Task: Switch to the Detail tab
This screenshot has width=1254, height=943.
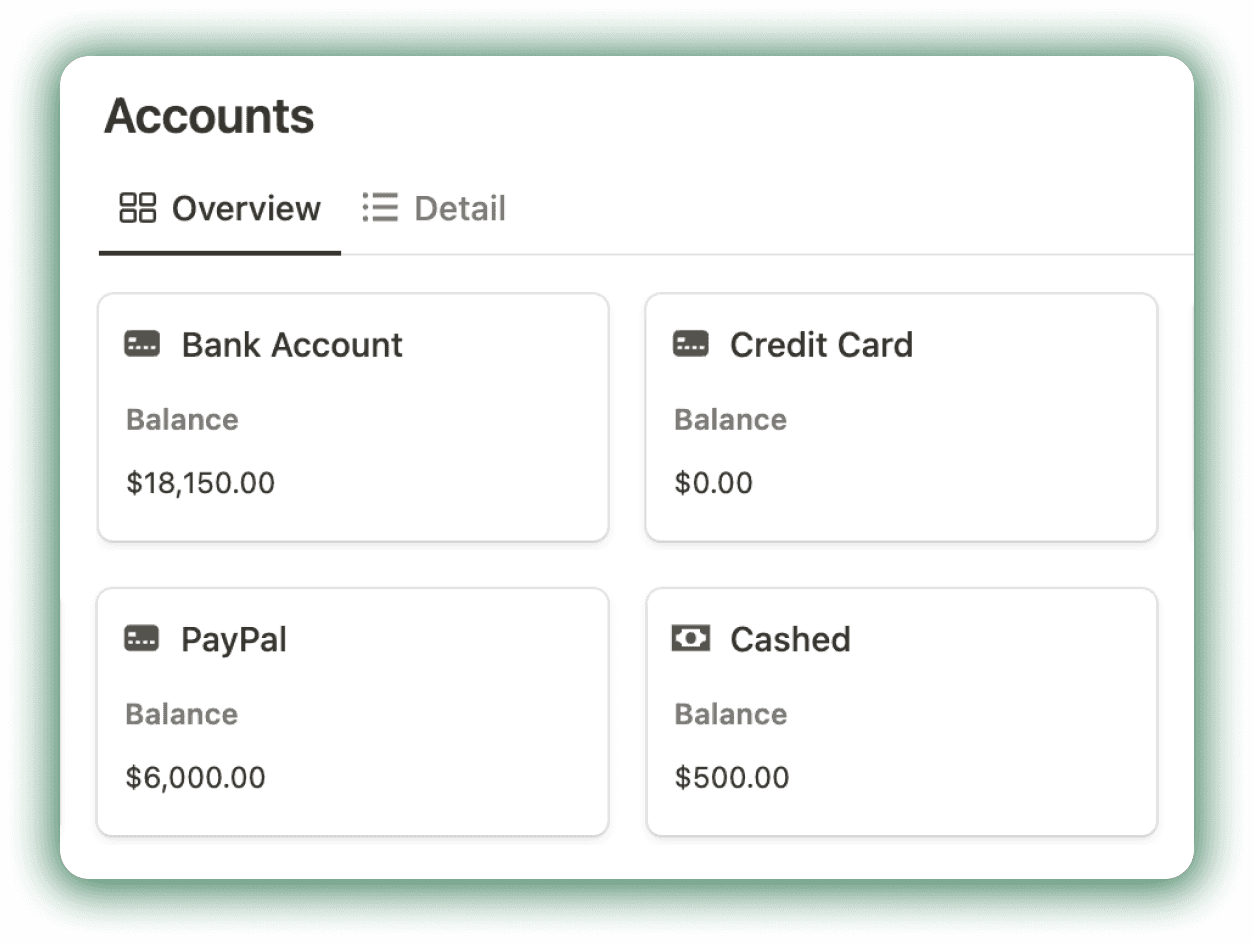Action: (460, 208)
